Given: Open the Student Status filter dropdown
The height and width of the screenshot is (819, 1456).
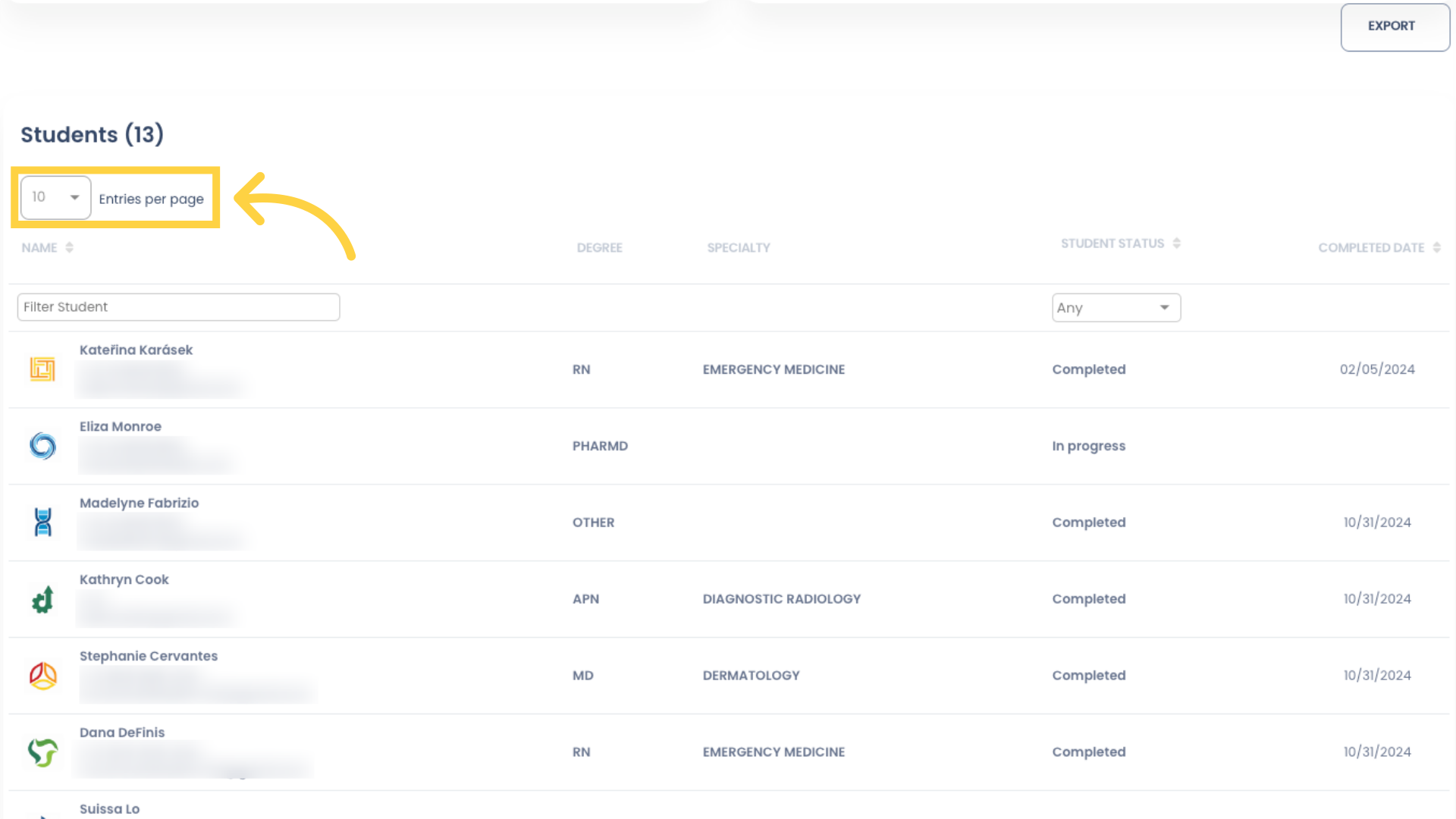Looking at the screenshot, I should pos(1115,307).
